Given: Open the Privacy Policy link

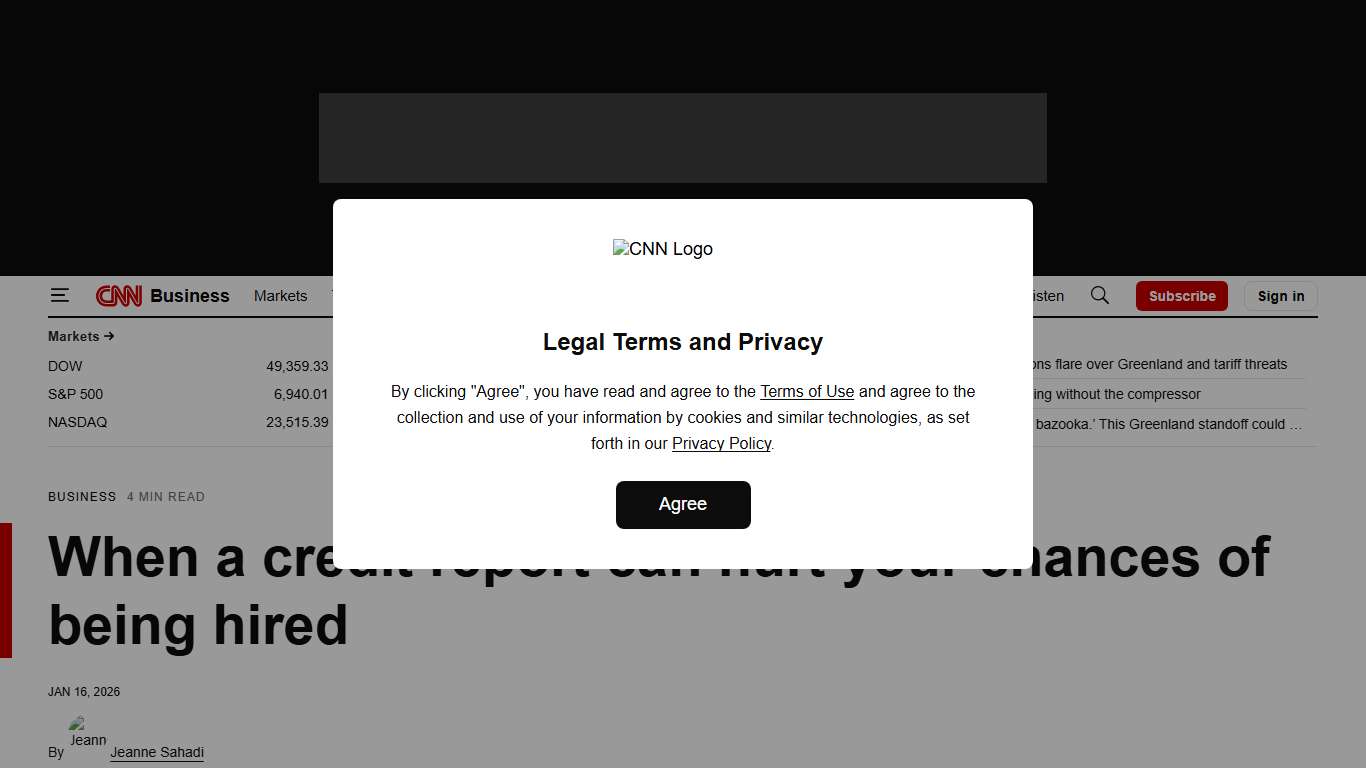Looking at the screenshot, I should tap(721, 443).
